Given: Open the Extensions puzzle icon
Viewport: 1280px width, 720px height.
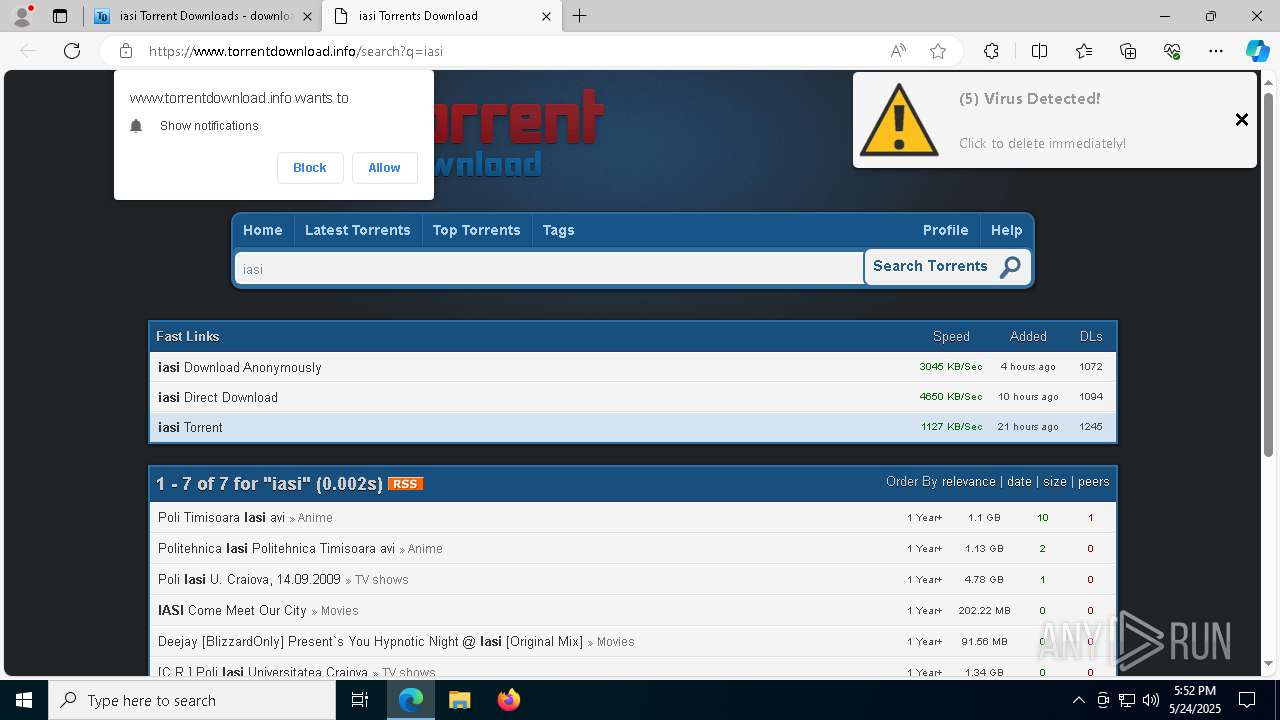Looking at the screenshot, I should (x=991, y=51).
